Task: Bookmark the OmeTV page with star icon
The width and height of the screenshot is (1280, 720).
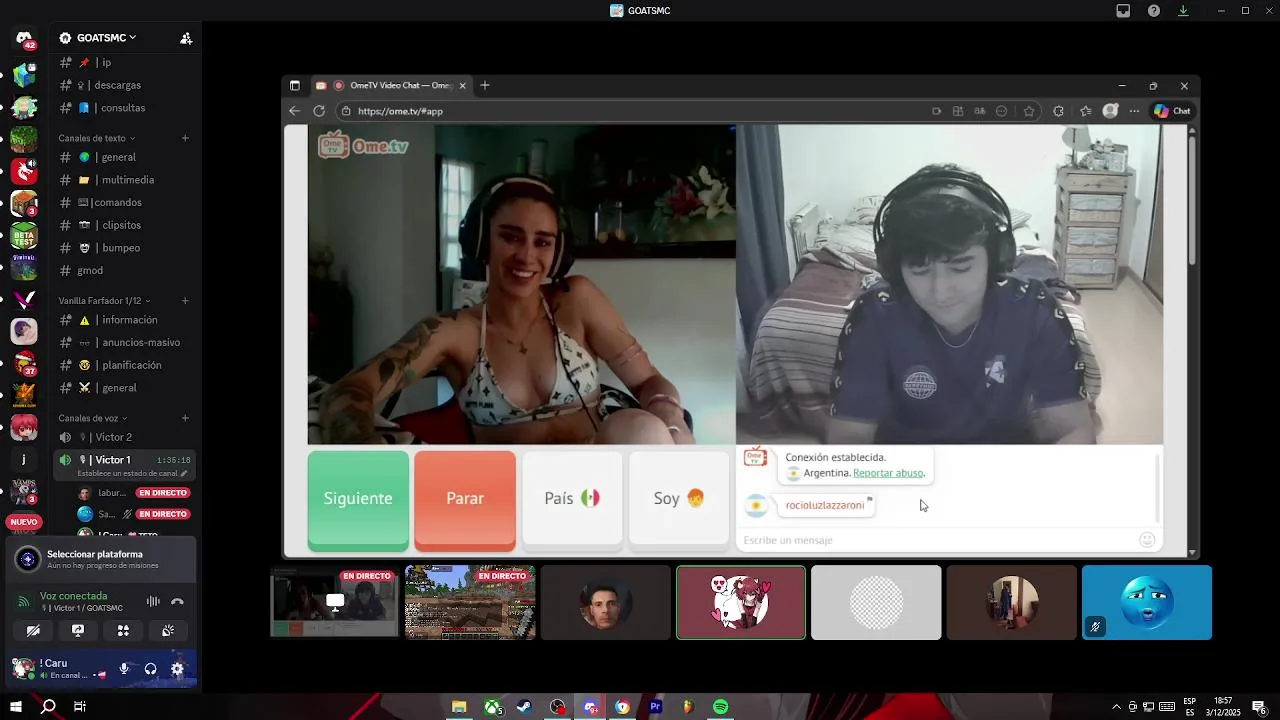Action: point(1029,111)
